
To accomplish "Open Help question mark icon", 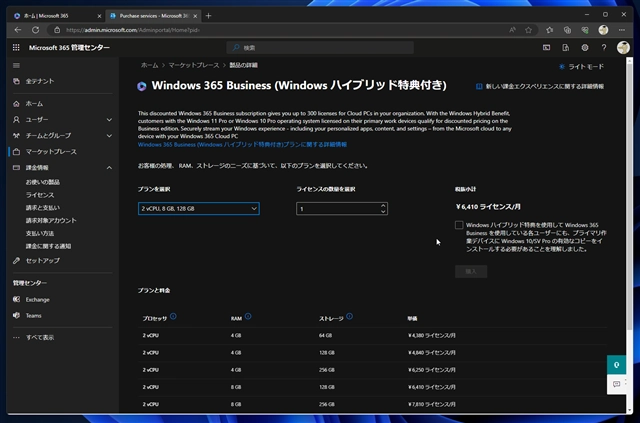I will 604,48.
